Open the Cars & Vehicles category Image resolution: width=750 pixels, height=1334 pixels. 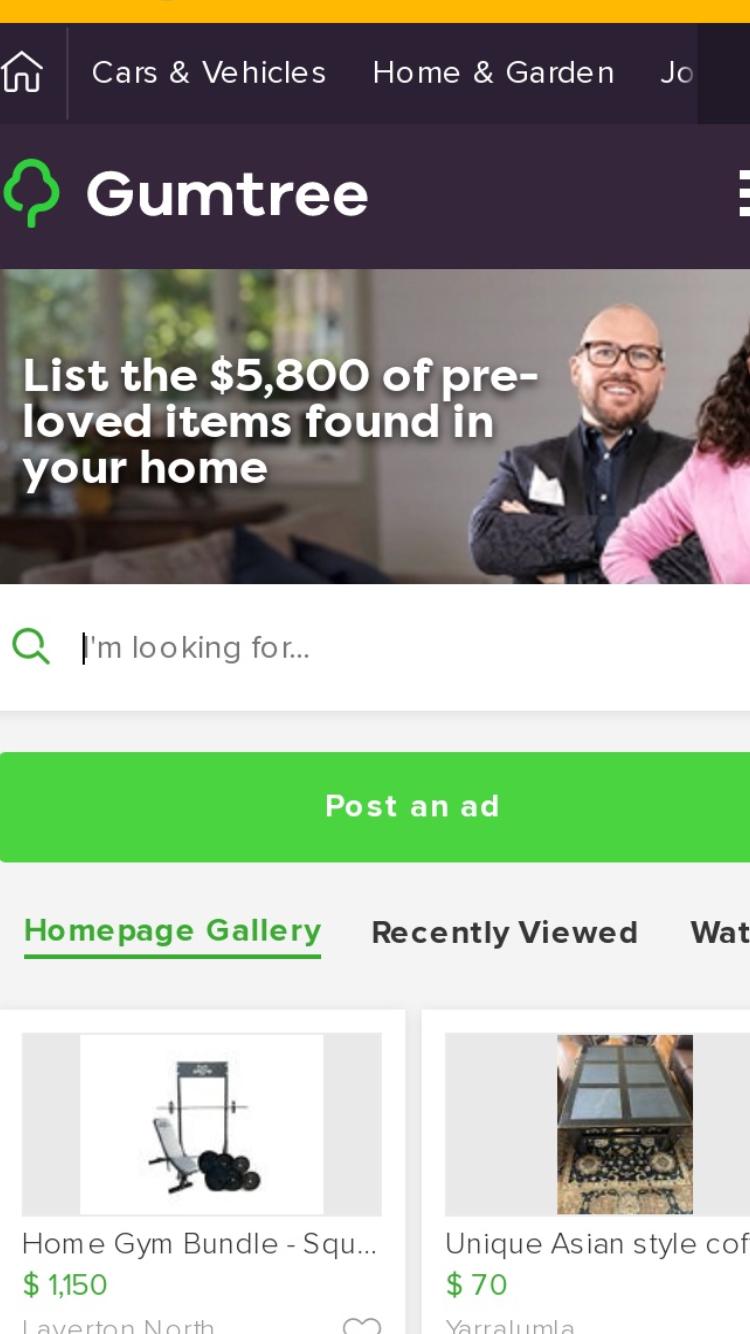(209, 73)
